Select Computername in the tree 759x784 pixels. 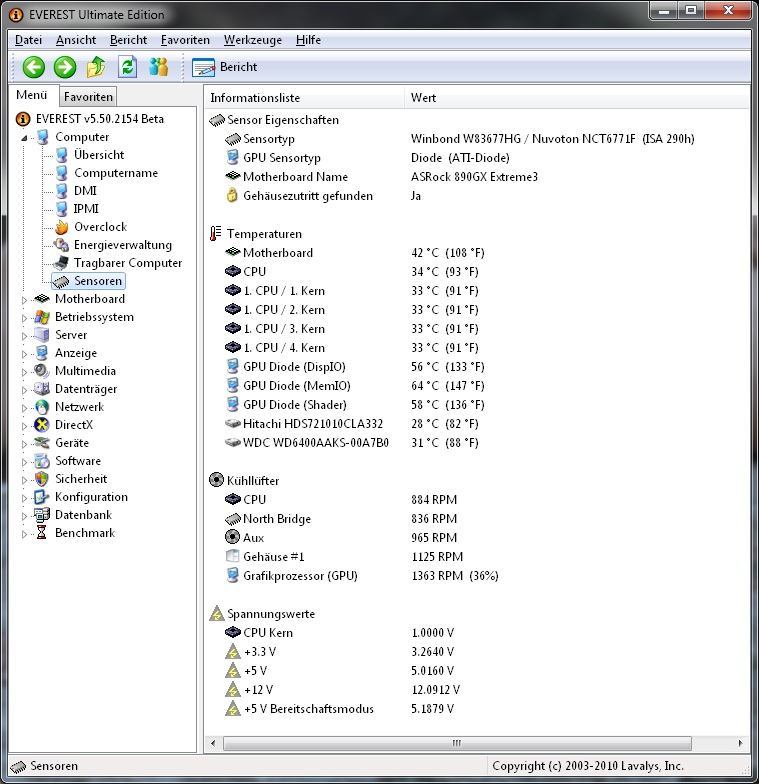(x=116, y=173)
